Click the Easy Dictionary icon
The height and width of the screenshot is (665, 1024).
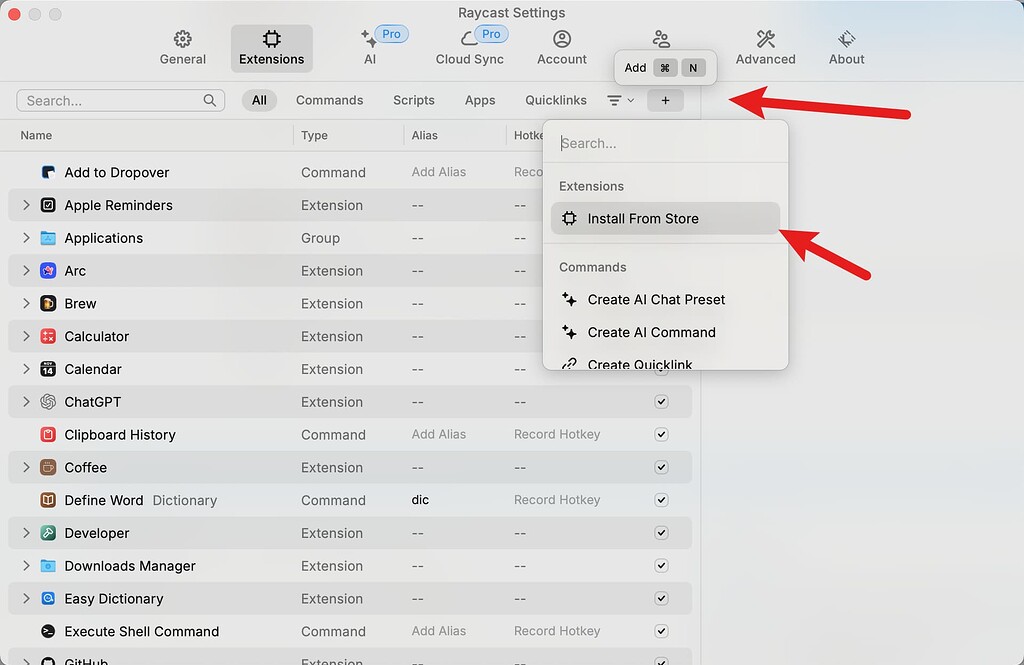pos(48,598)
